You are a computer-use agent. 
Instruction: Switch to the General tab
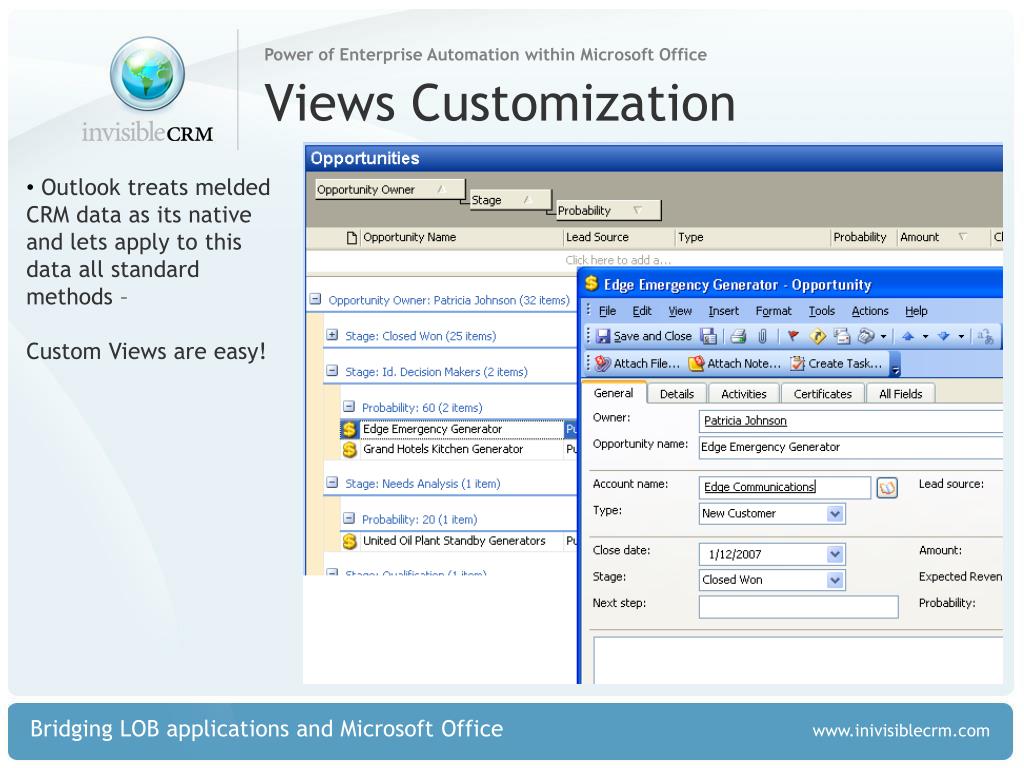pos(613,393)
